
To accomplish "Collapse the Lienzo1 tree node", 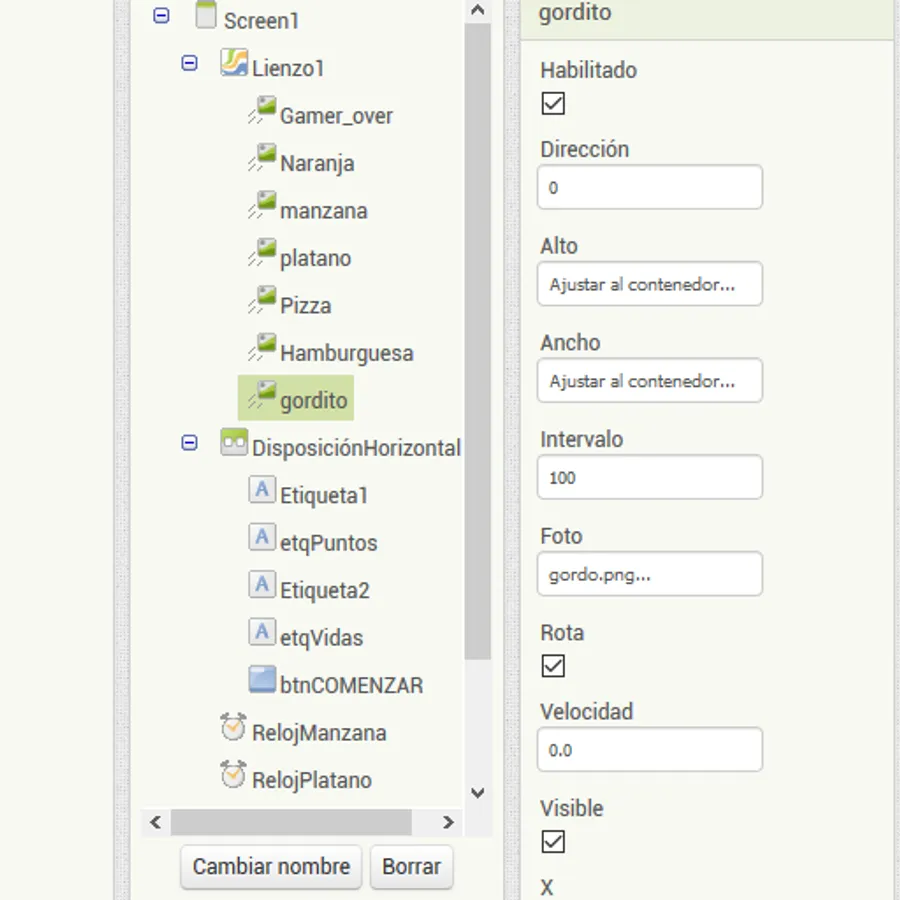I will (189, 64).
